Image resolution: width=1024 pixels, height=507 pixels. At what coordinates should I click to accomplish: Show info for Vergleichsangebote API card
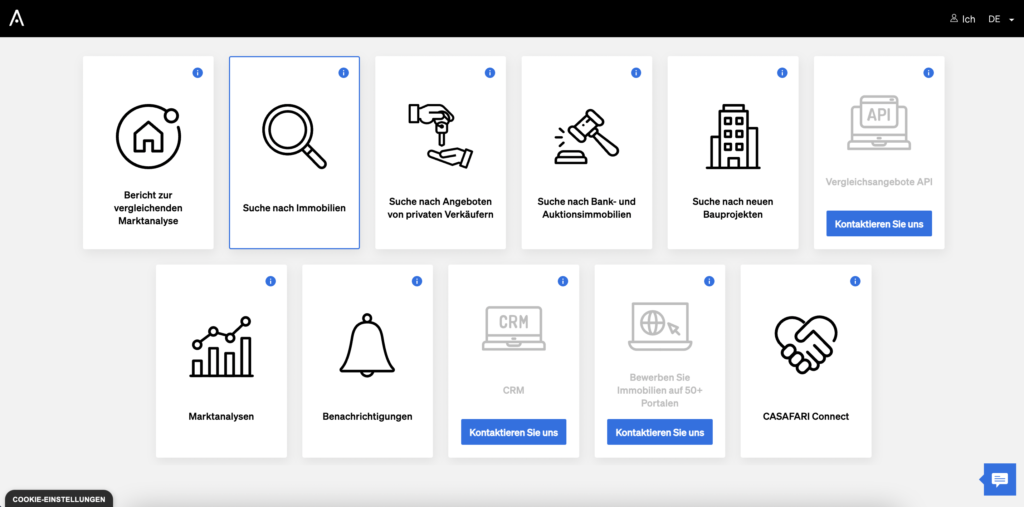click(929, 73)
